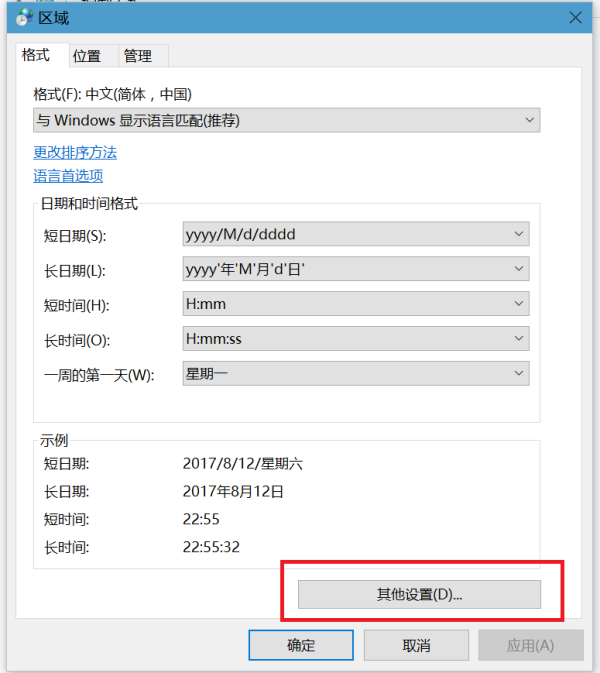Viewport: 600px width, 673px height.
Task: Click the 应用(A) button
Action: (x=530, y=646)
